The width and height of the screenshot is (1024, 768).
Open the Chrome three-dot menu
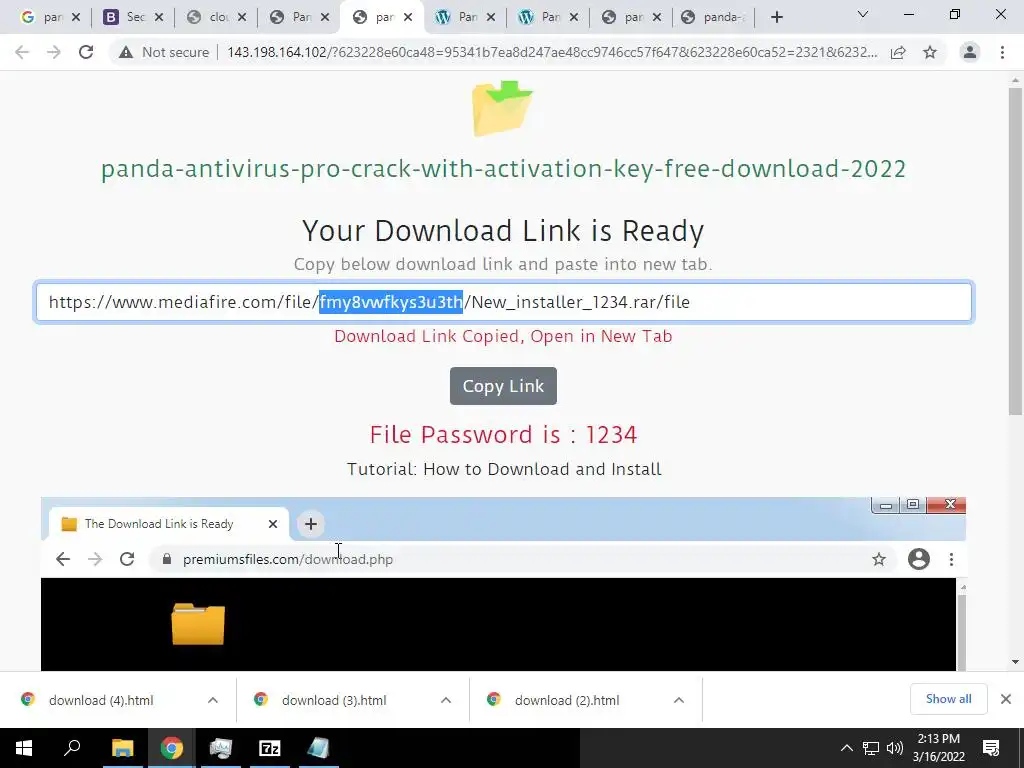[x=1002, y=52]
